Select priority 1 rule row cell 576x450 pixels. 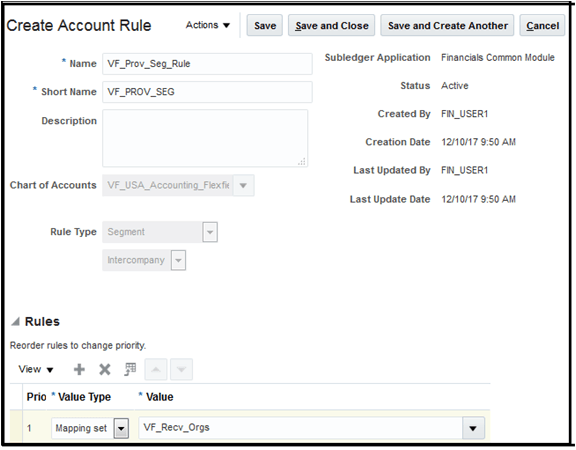coord(29,428)
